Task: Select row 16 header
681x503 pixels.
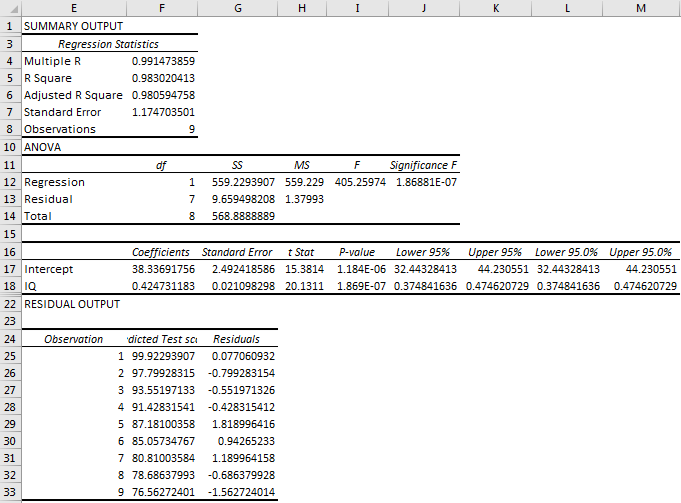Action: coord(10,252)
